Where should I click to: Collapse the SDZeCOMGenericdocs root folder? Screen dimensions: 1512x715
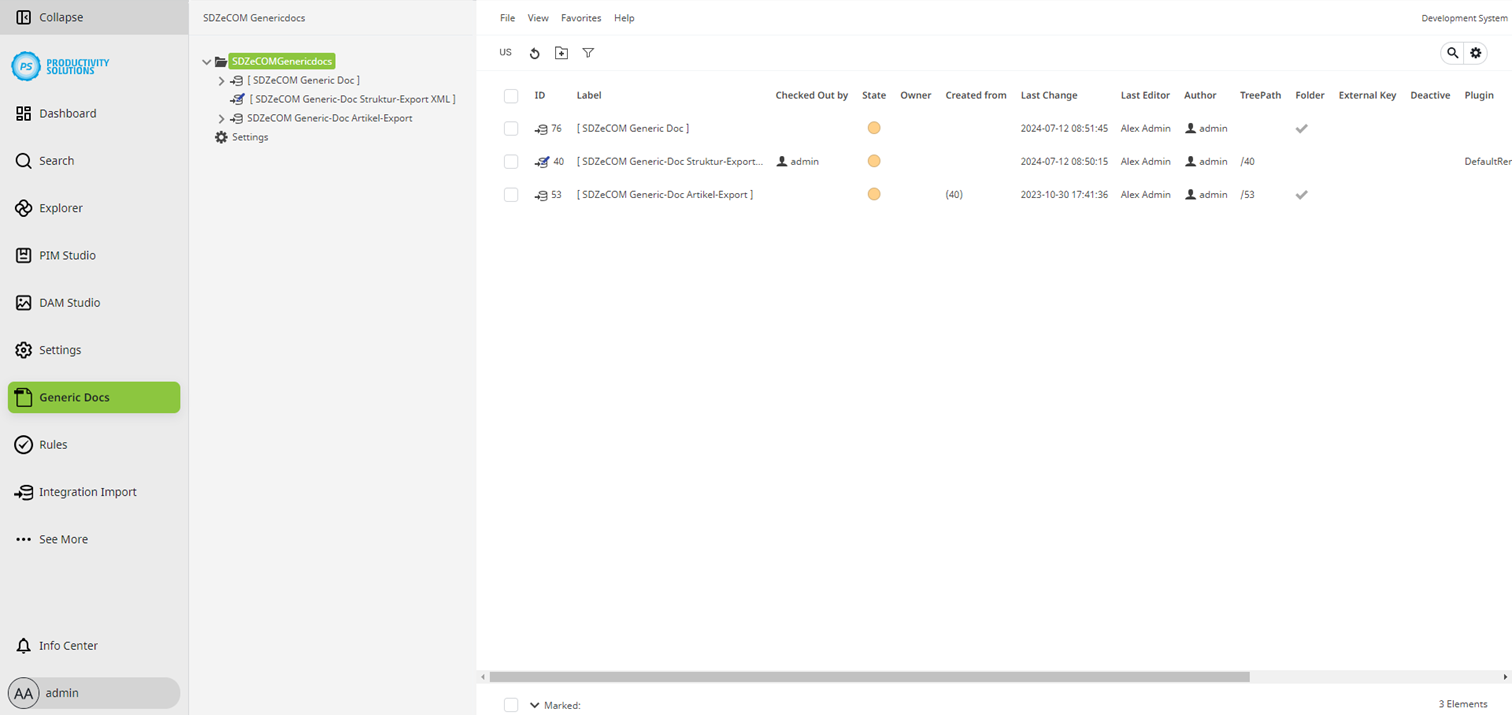pos(206,61)
